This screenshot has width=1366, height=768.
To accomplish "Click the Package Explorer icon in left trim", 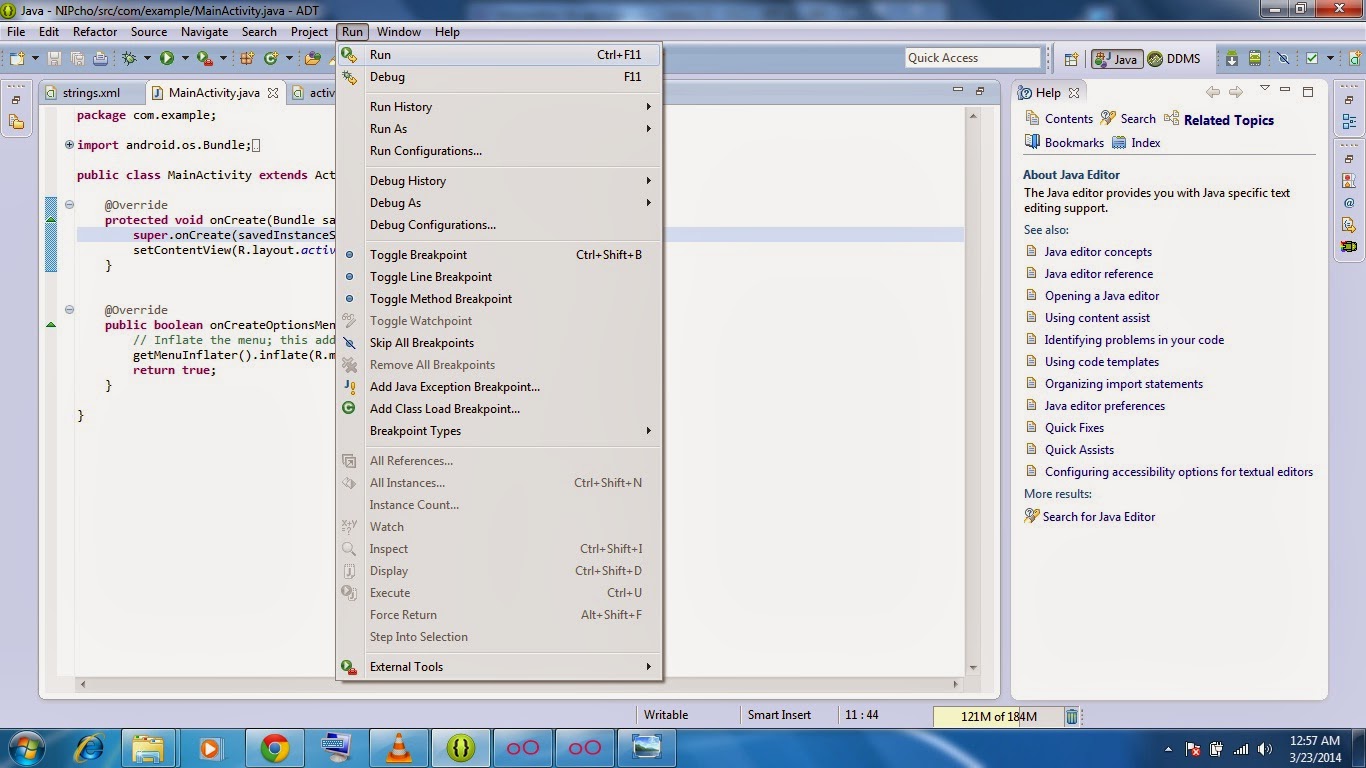I will coord(16,122).
